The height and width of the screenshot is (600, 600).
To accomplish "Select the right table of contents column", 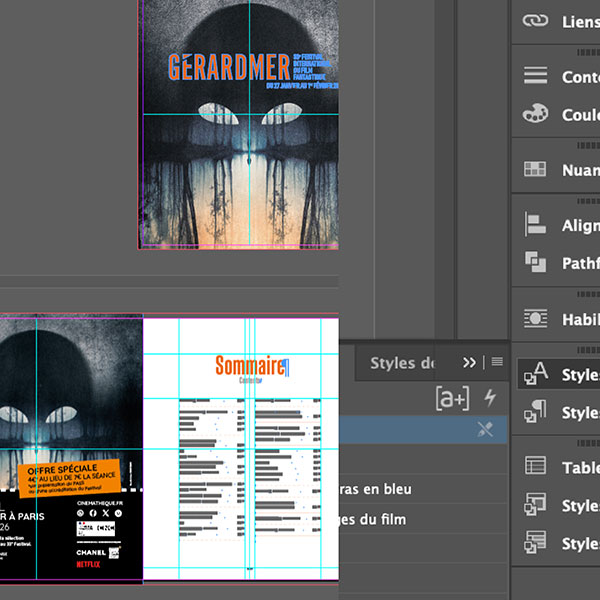I will coord(288,466).
